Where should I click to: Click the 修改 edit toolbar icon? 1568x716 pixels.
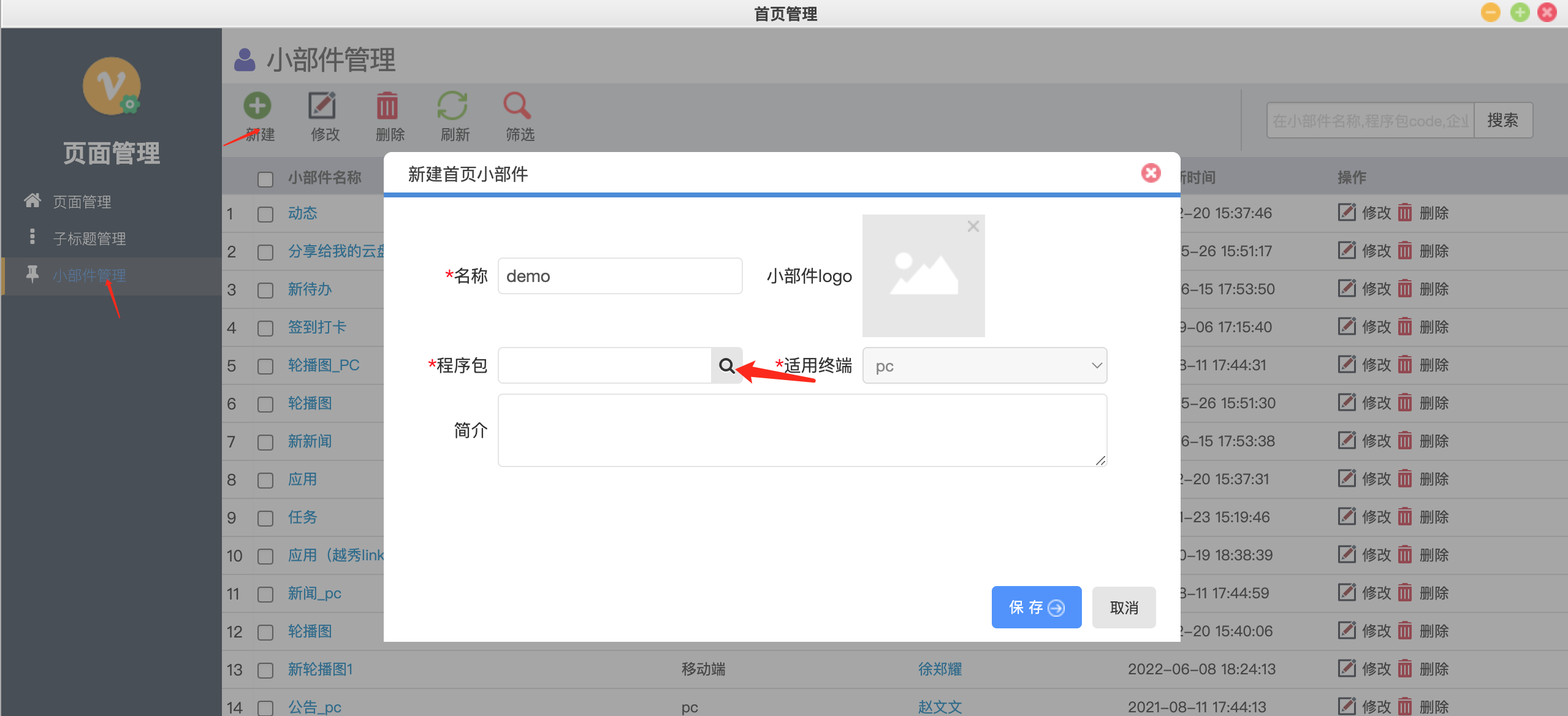pos(322,106)
